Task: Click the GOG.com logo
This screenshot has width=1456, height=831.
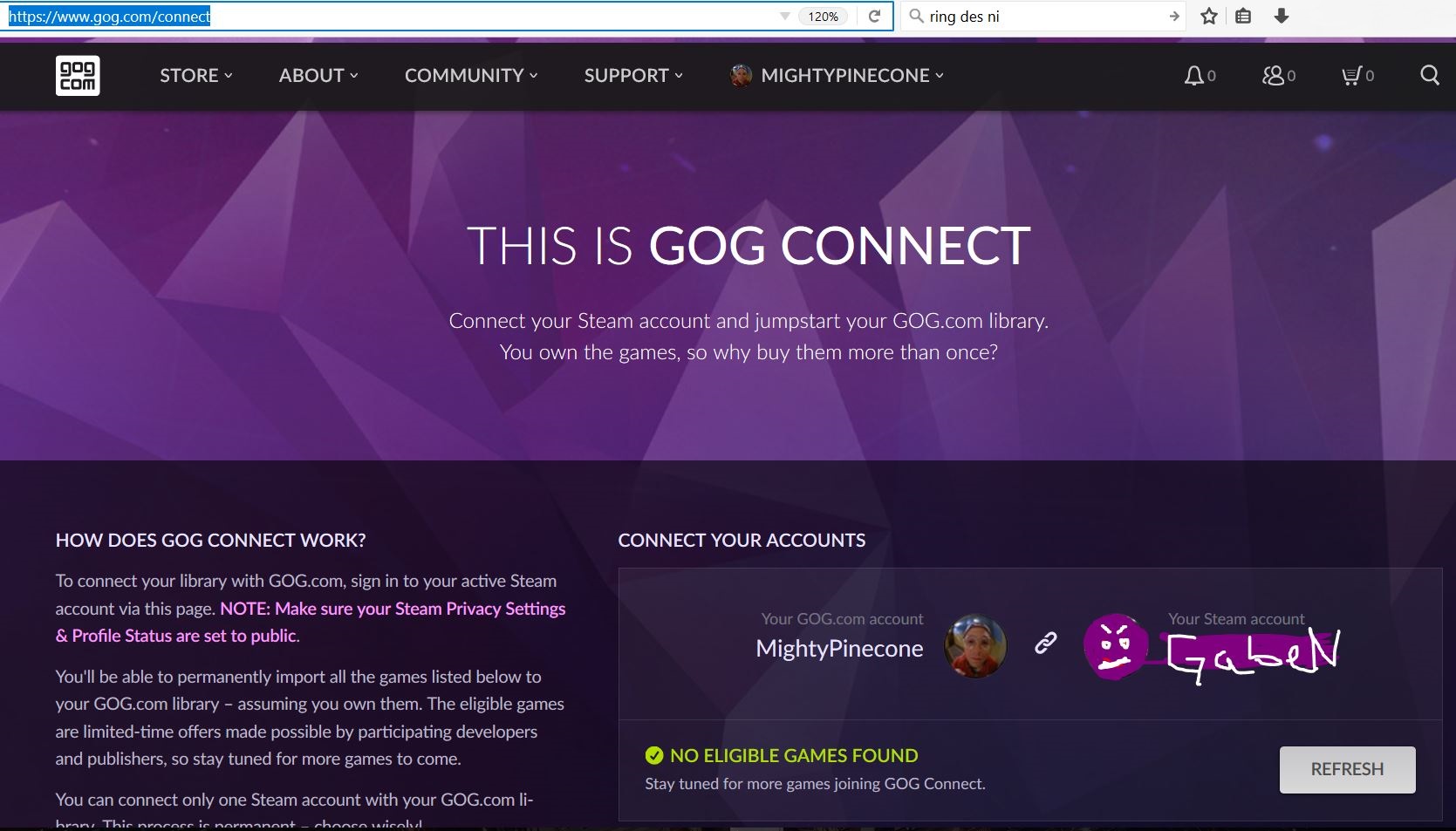Action: point(78,75)
